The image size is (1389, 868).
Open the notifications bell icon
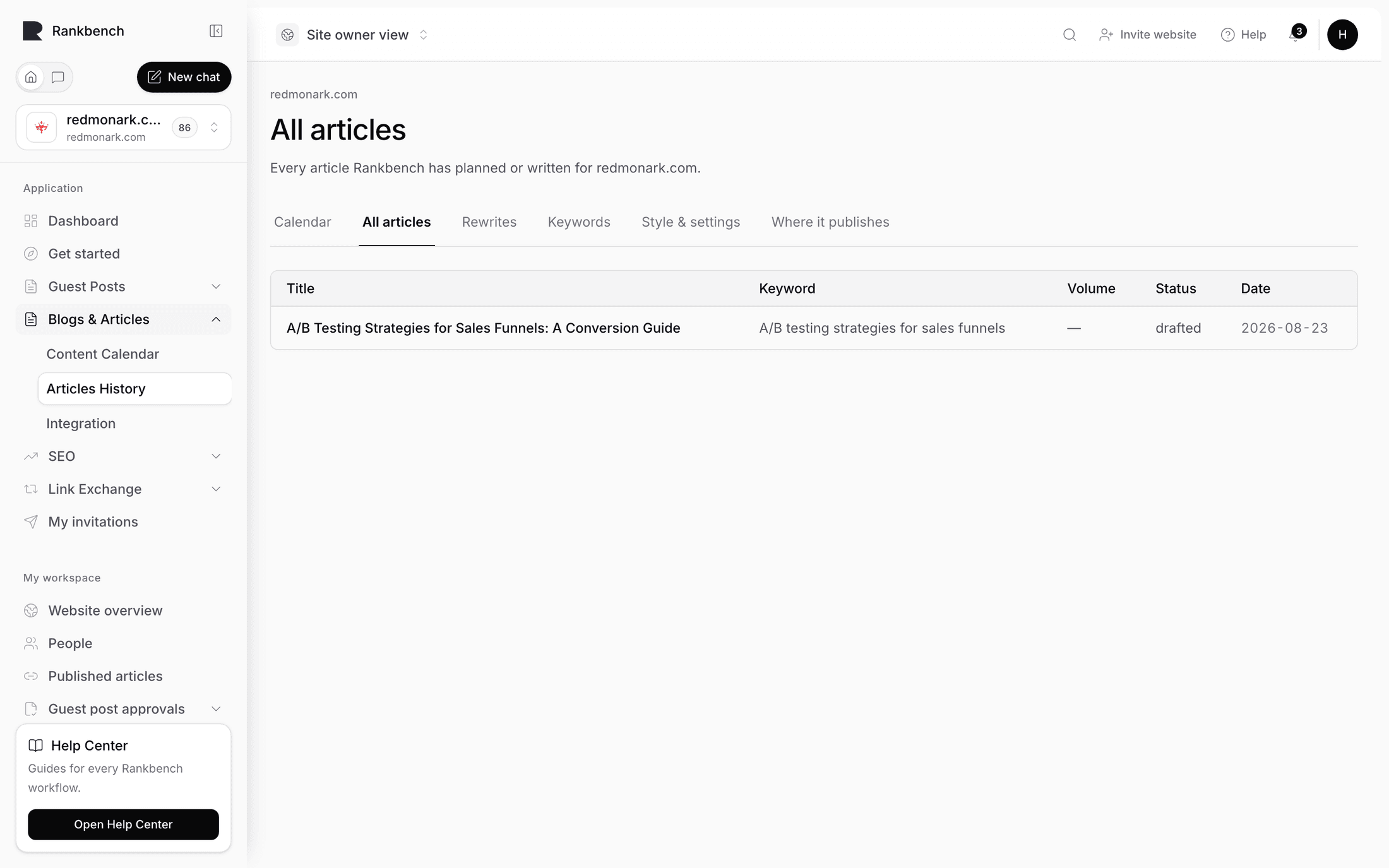pos(1295,35)
